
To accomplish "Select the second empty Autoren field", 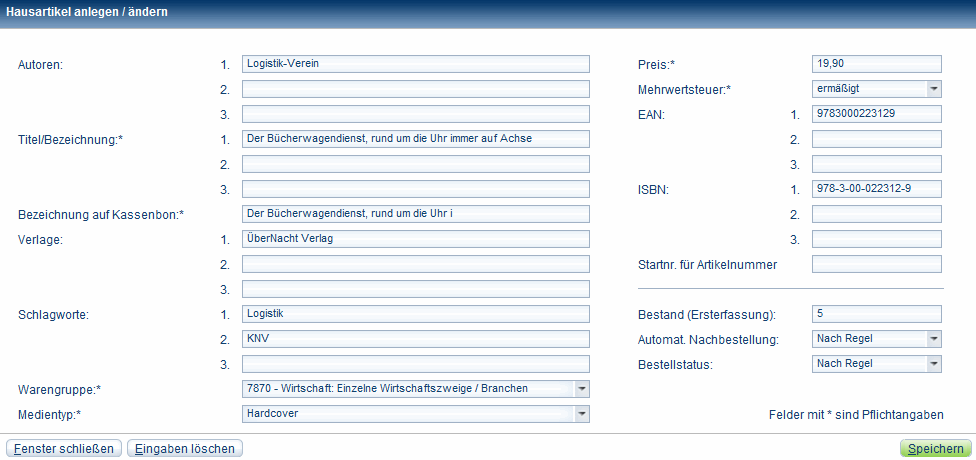I will point(416,89).
